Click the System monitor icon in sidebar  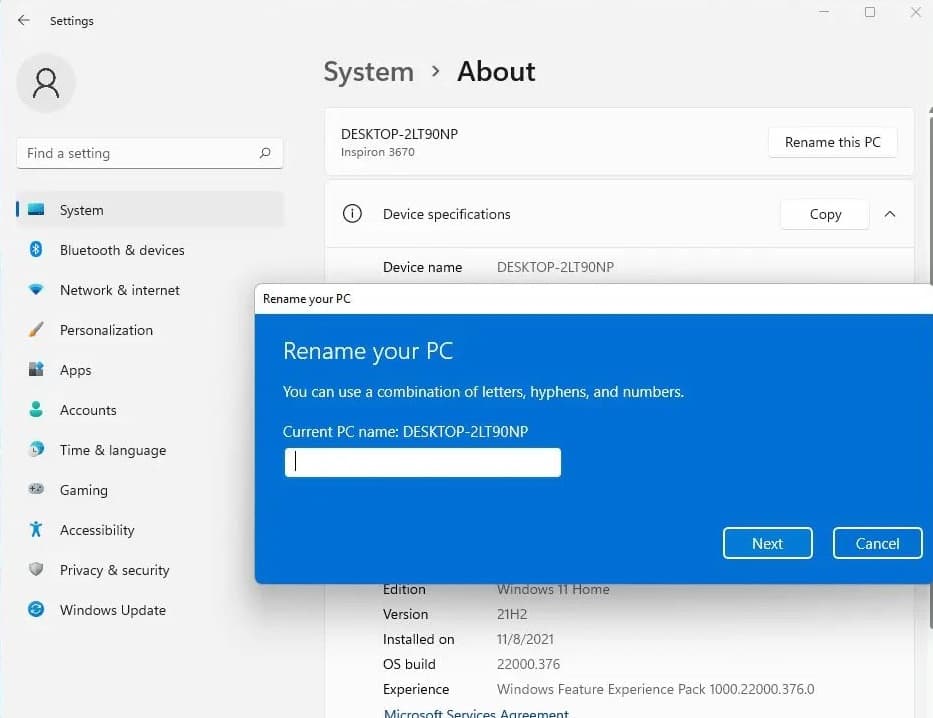pyautogui.click(x=36, y=210)
